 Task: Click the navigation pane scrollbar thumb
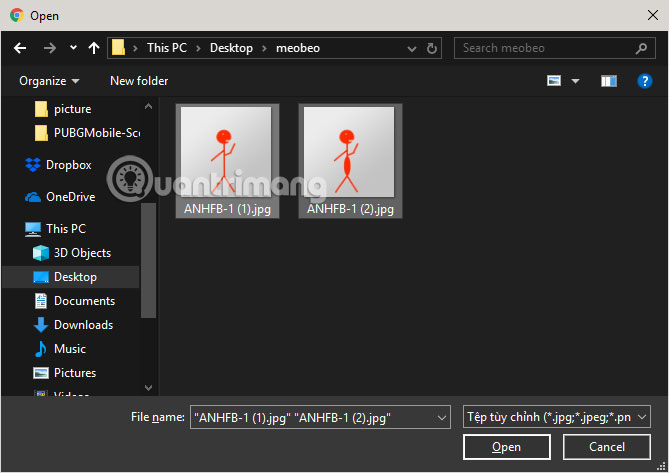coord(148,260)
